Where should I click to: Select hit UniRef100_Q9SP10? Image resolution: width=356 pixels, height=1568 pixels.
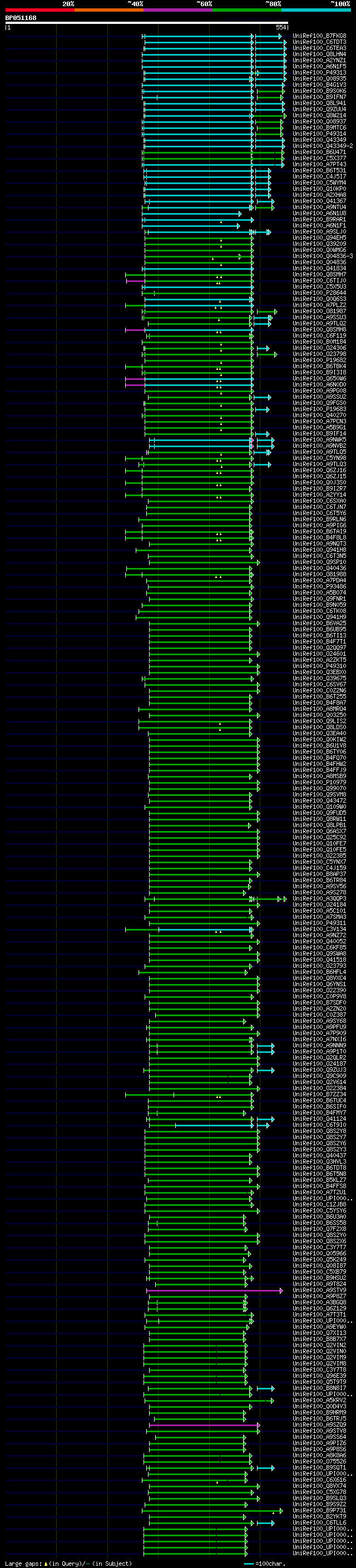pyautogui.click(x=319, y=562)
